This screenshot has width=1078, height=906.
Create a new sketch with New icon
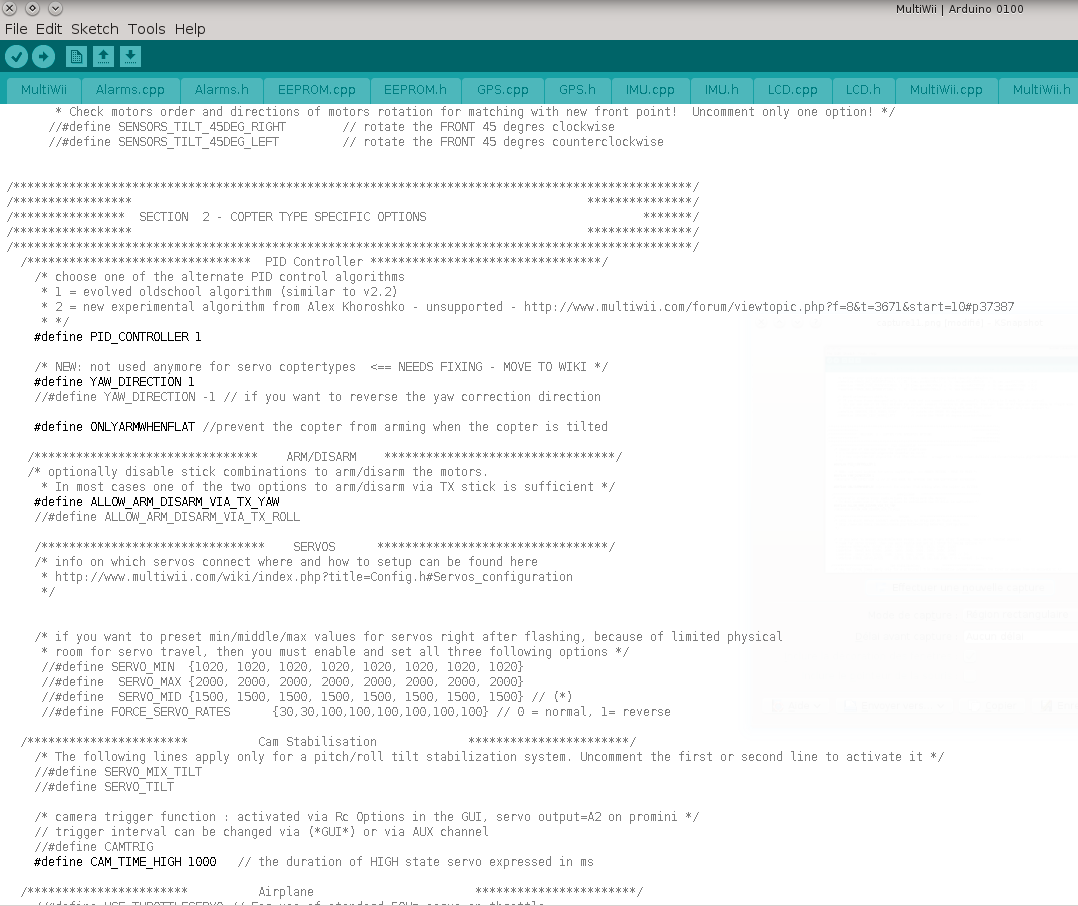(x=76, y=57)
